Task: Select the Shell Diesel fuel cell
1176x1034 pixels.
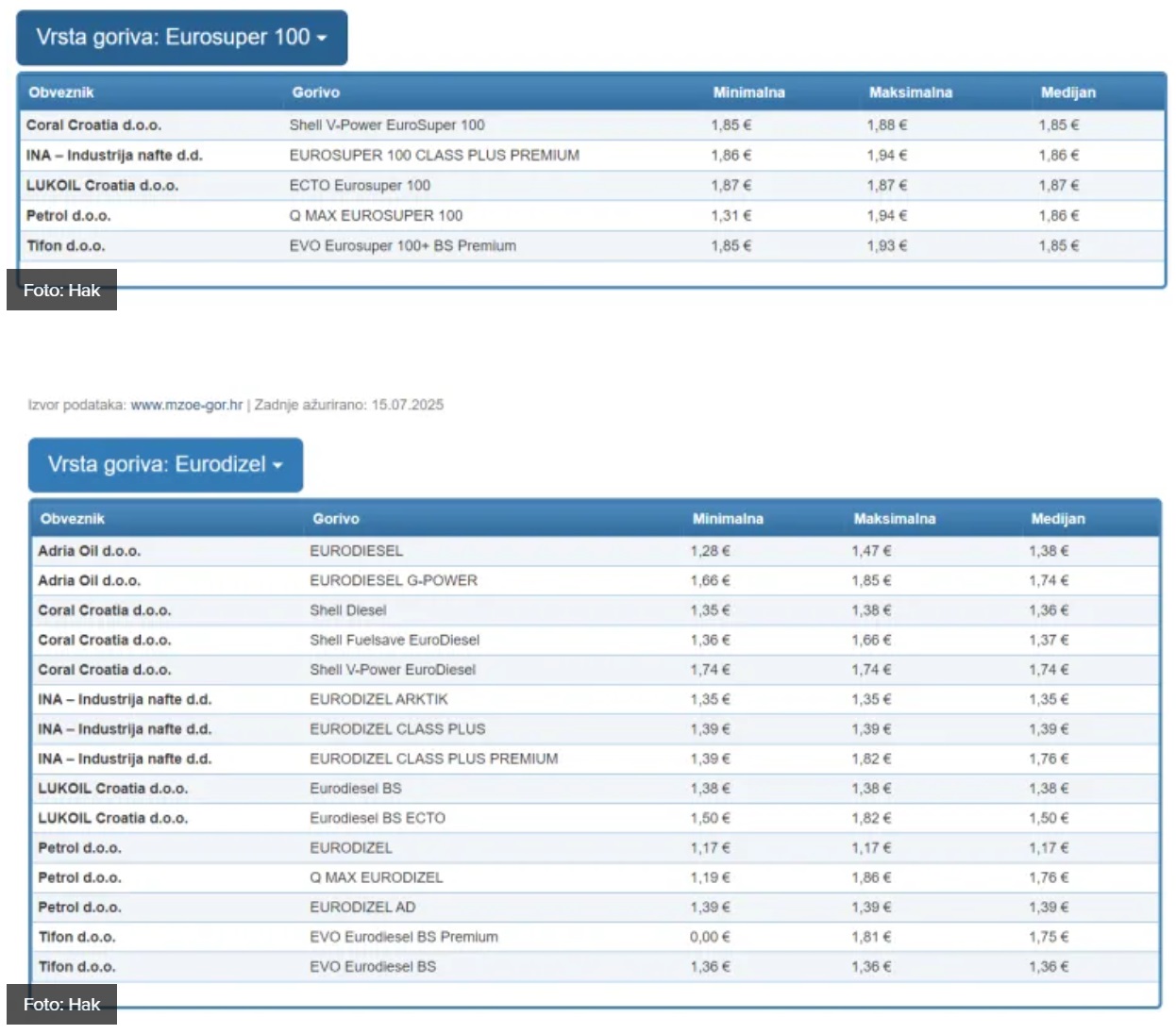Action: pyautogui.click(x=347, y=610)
